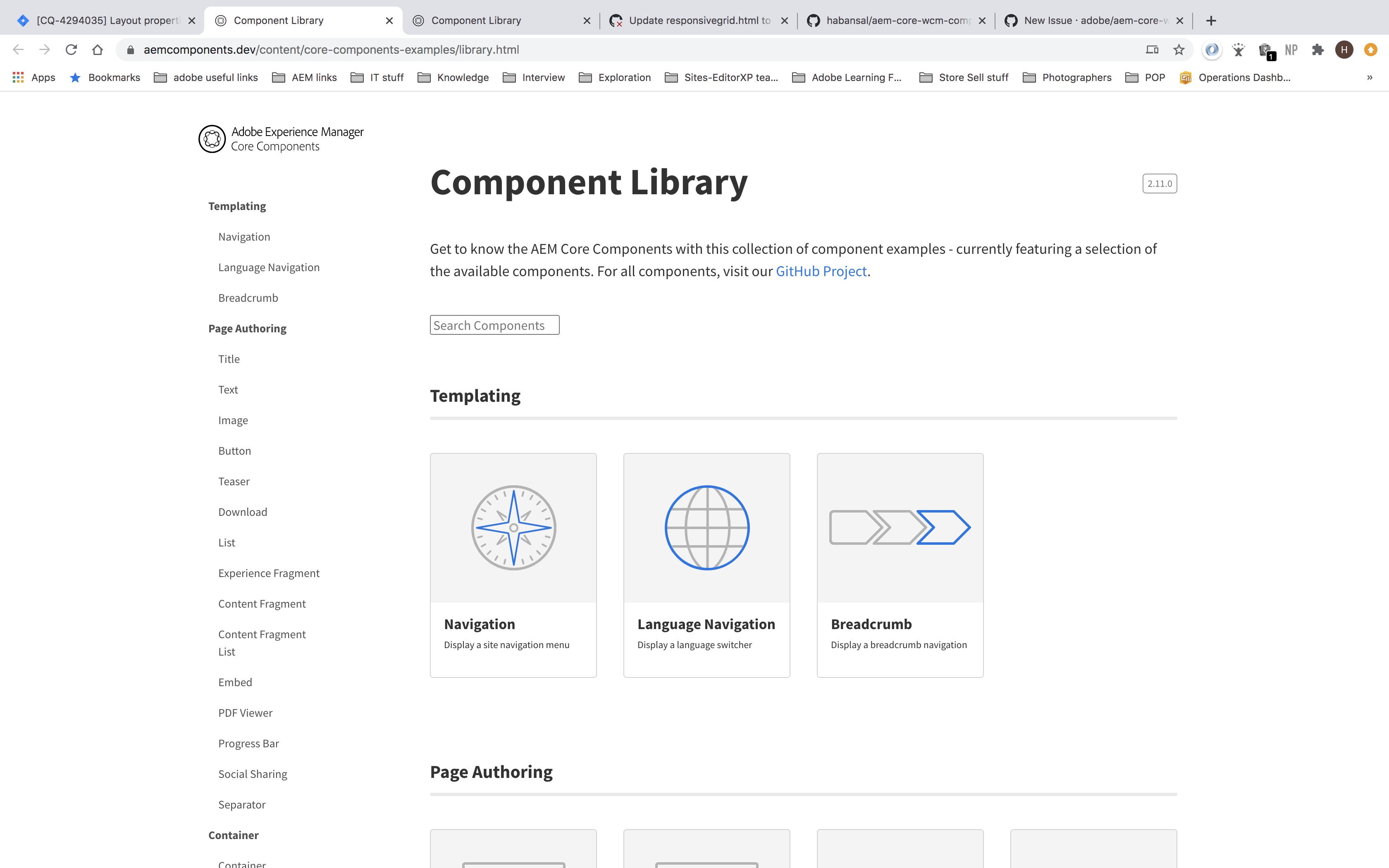Screen dimensions: 1389x868
Task: Click the Search Components input field
Action: click(x=494, y=324)
